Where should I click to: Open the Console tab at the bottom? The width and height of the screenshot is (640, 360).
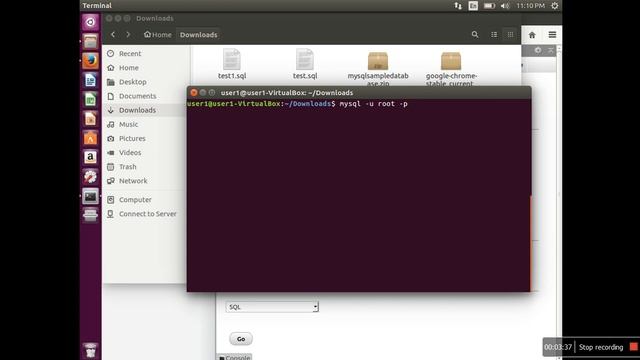pyautogui.click(x=234, y=357)
